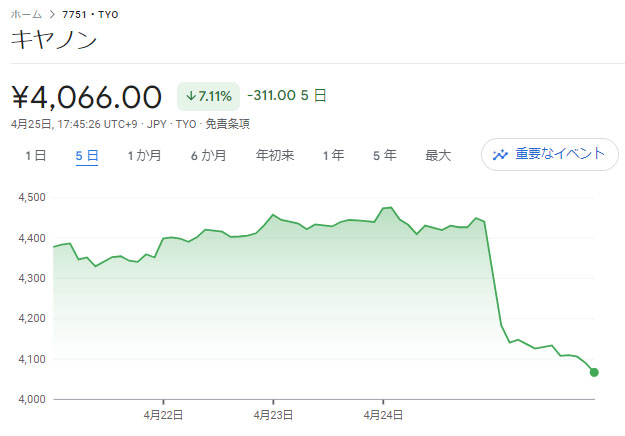Viewport: 625px width, 436px height.
Task: Click the sparkle trend icon beside 重要なイベント
Action: [501, 155]
